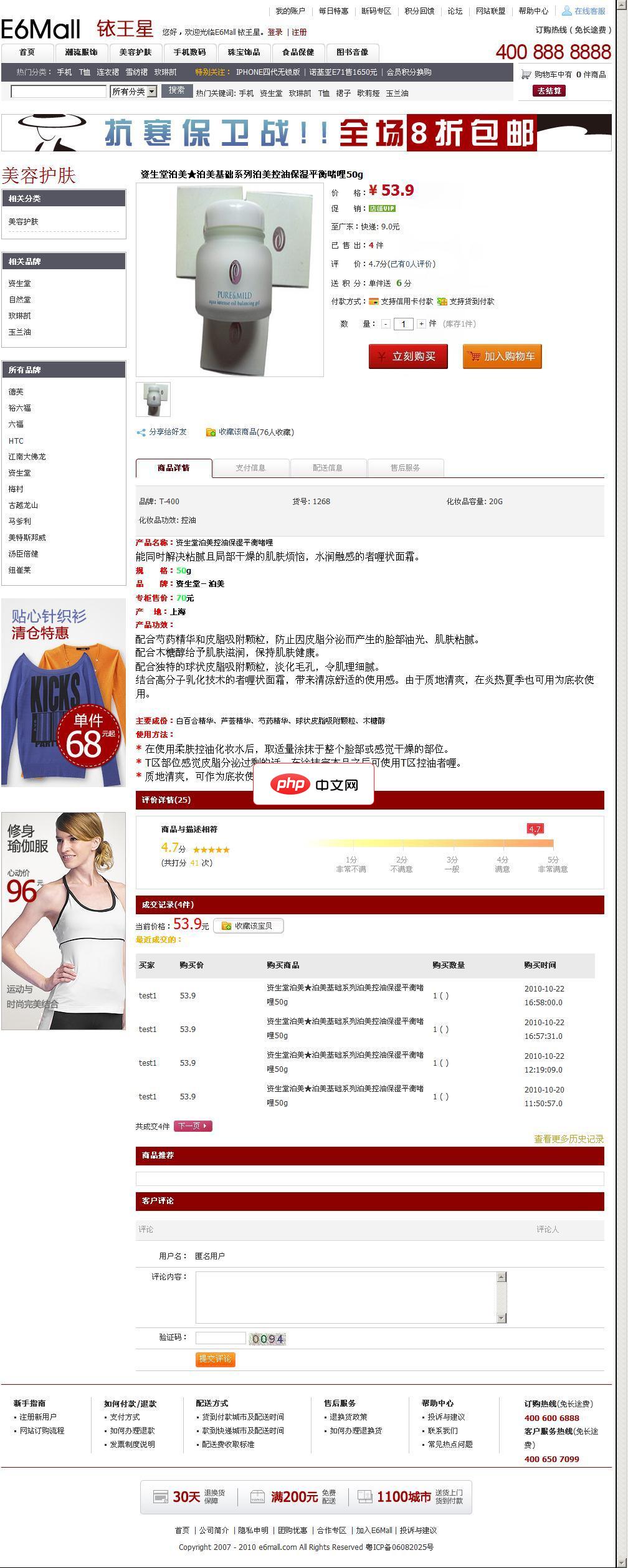
Task: Select 资生堂 under 相关品牌
Action: [19, 284]
